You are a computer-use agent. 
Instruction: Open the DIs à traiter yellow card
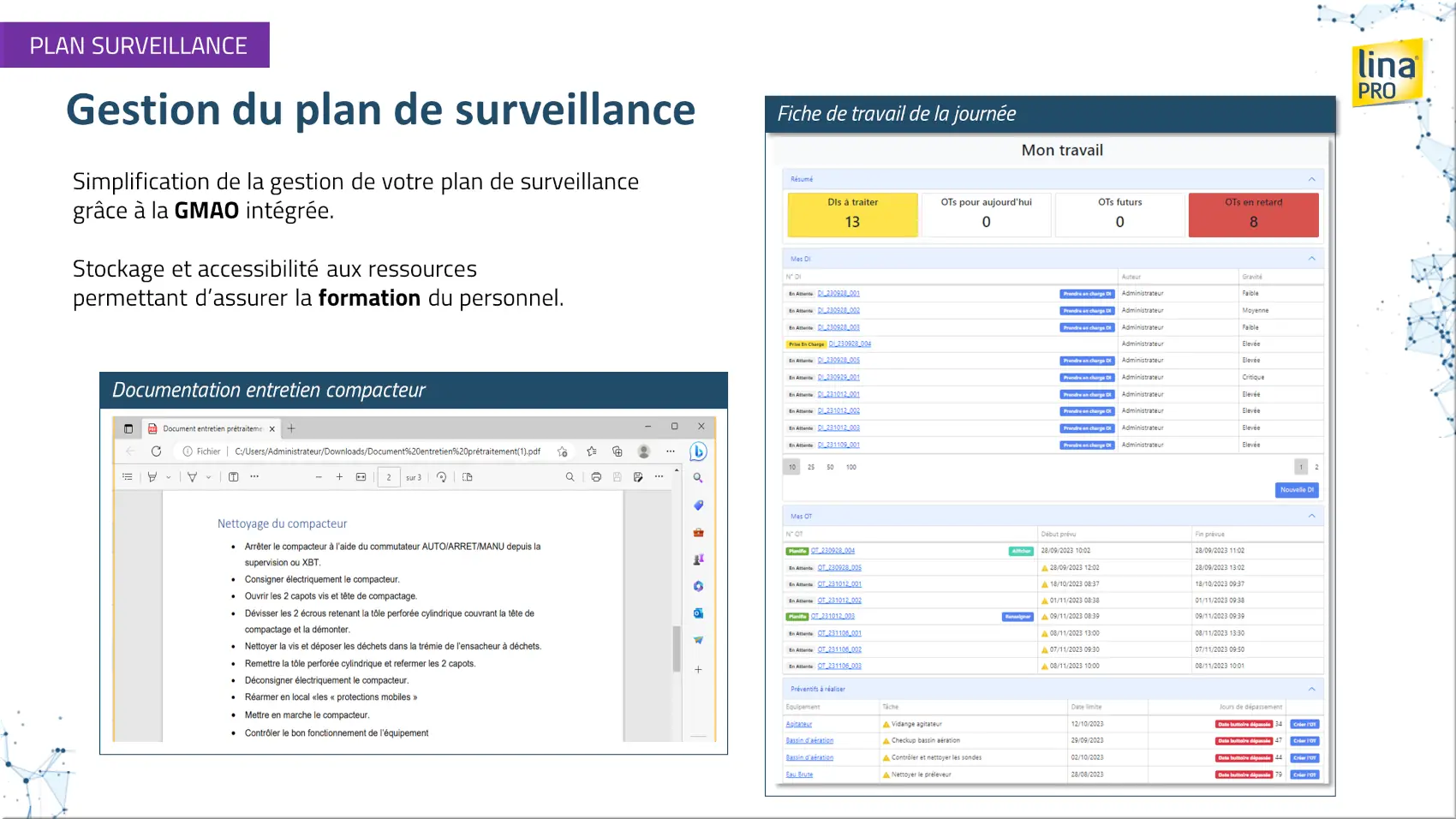852,214
